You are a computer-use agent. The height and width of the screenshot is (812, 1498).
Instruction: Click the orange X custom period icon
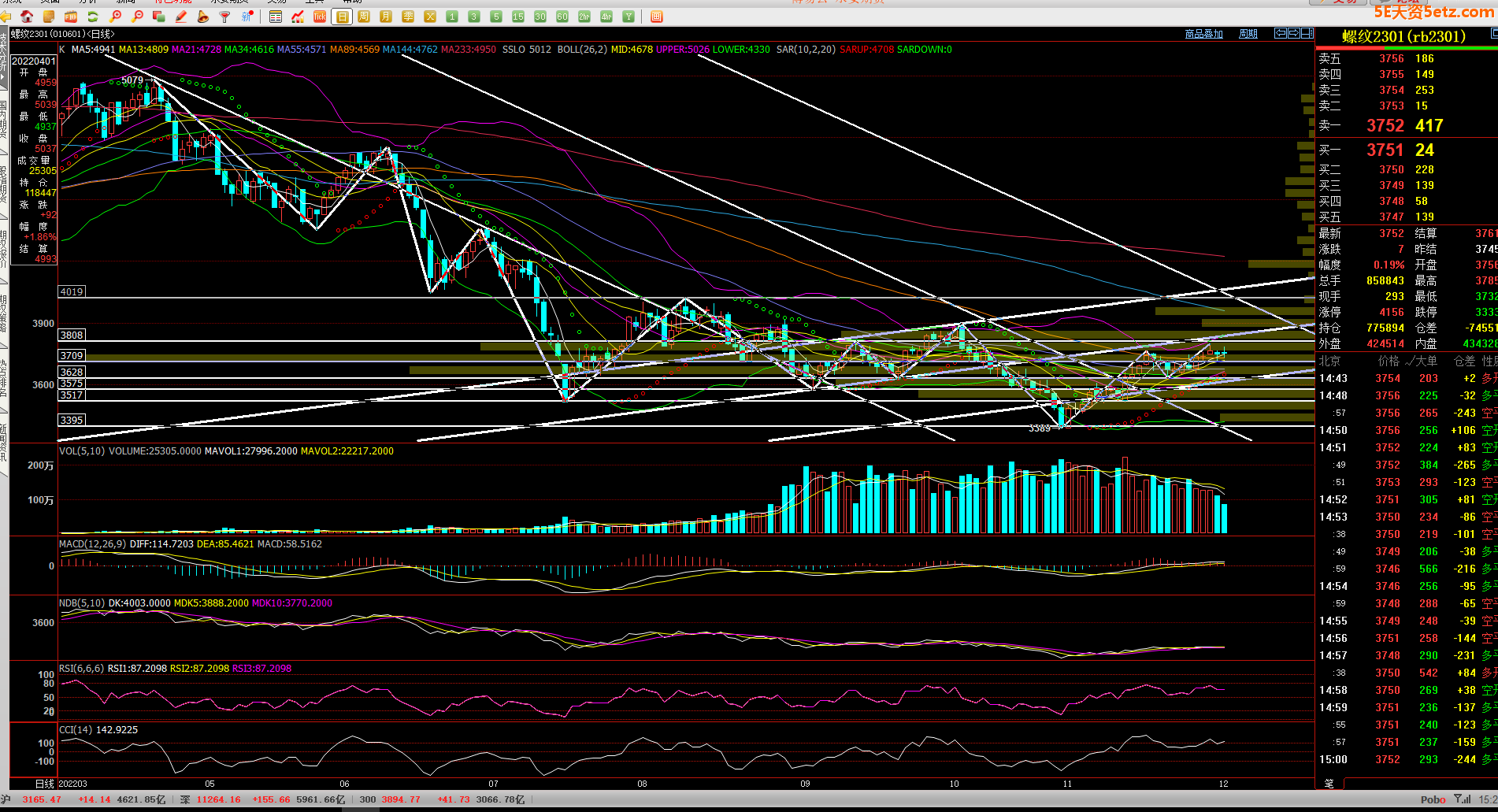pyautogui.click(x=430, y=17)
